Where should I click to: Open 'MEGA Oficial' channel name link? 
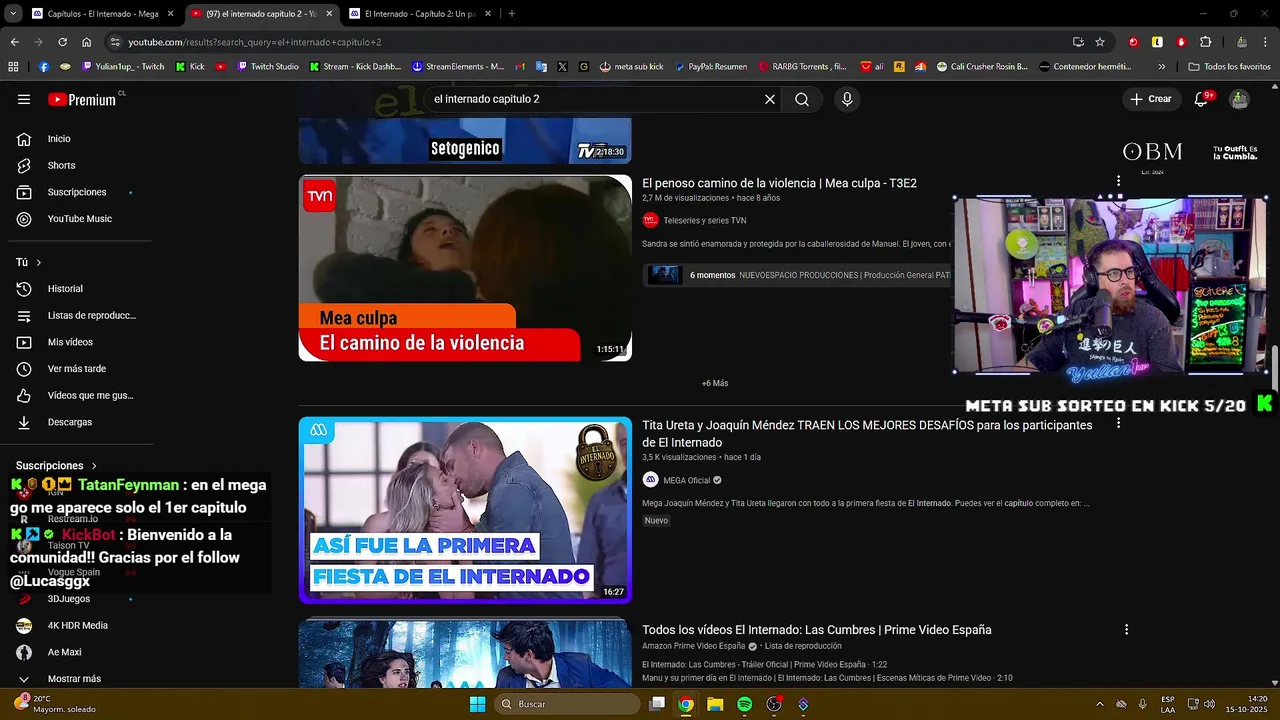686,480
